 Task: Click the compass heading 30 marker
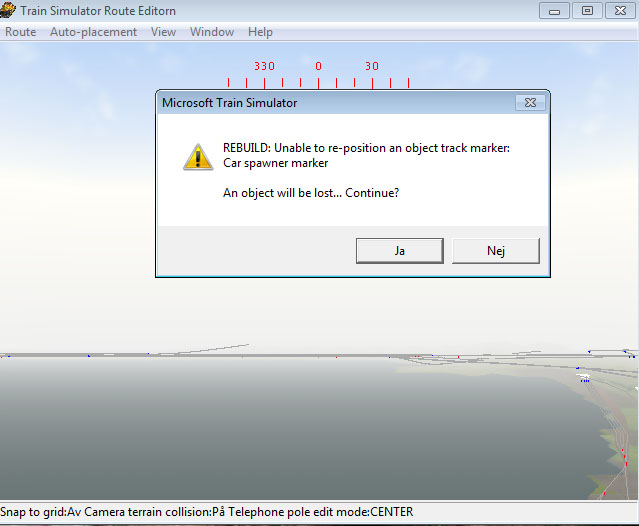(x=372, y=66)
